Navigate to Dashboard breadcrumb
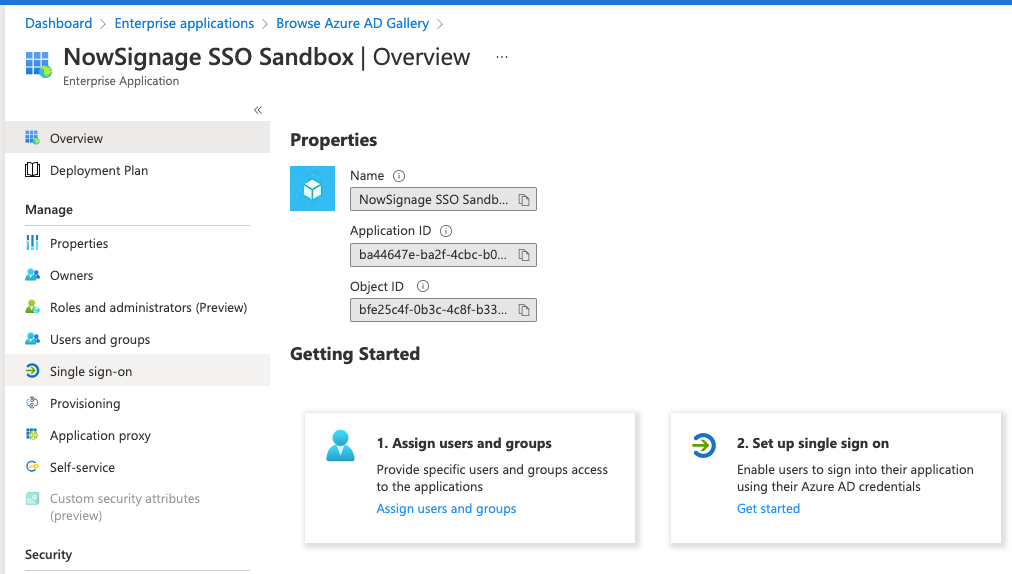Screen dimensions: 1012x574 58,23
